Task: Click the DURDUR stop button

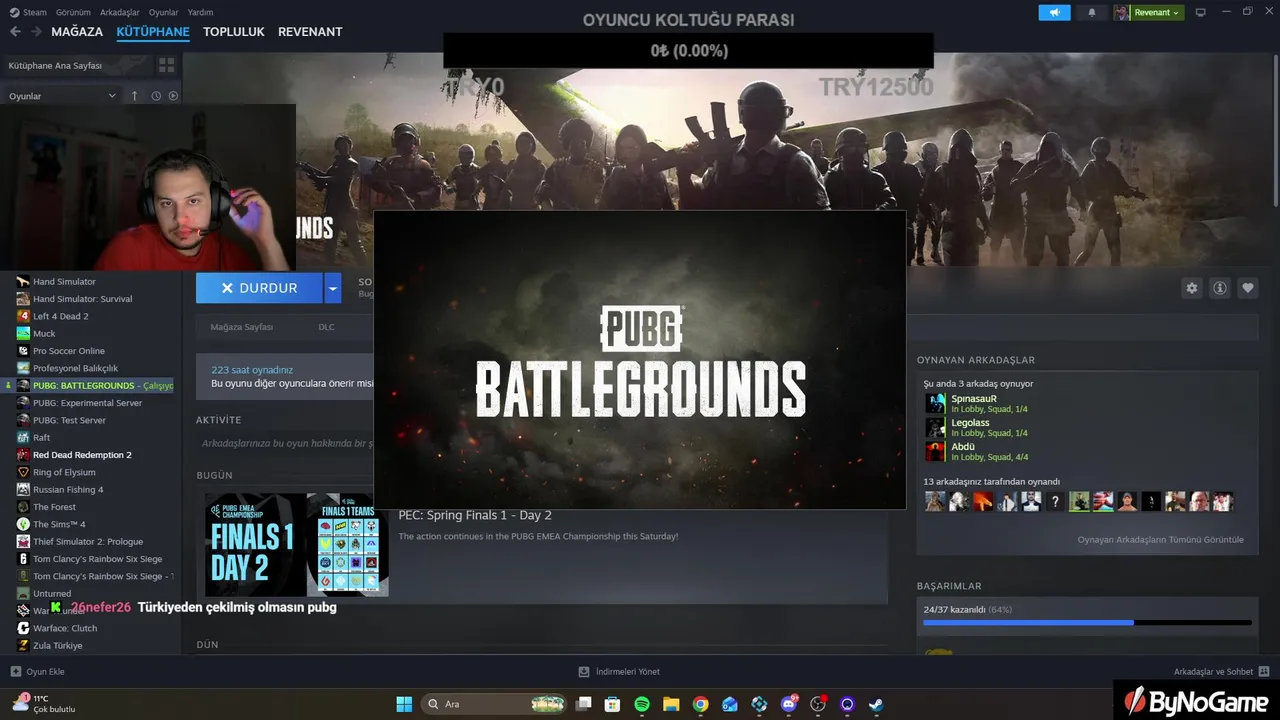Action: [x=259, y=288]
